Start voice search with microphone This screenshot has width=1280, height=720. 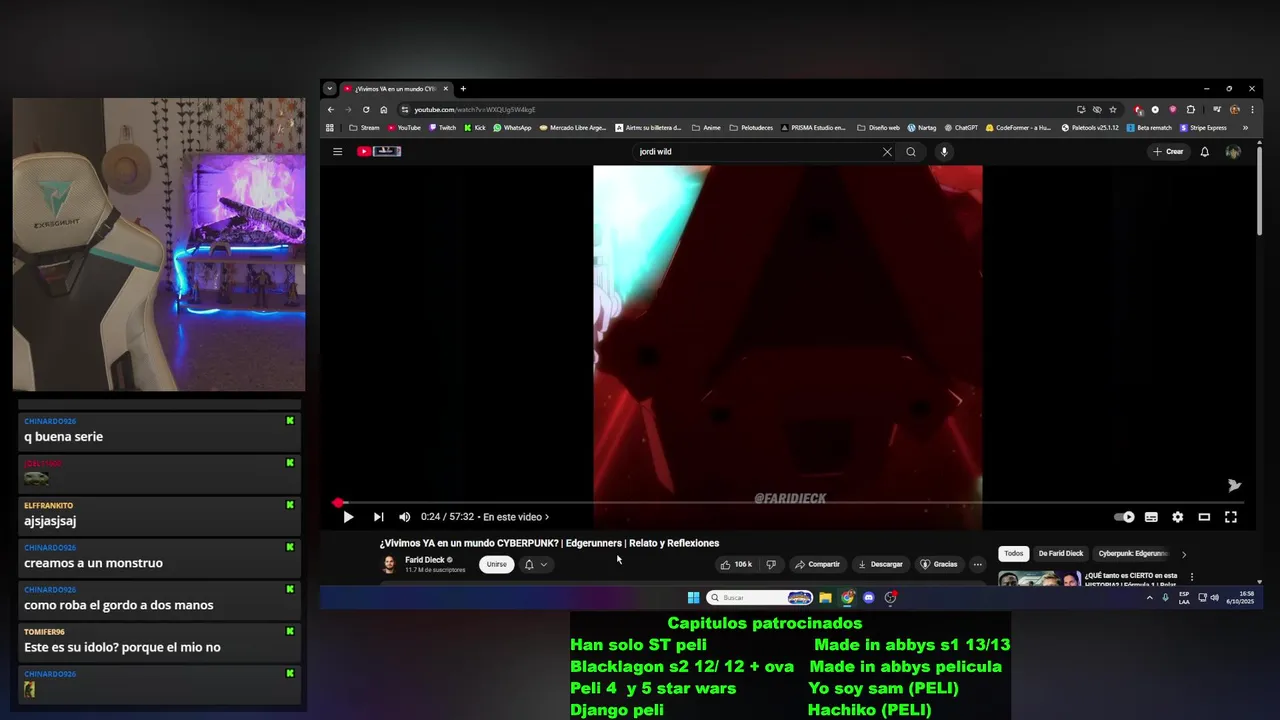coord(943,152)
